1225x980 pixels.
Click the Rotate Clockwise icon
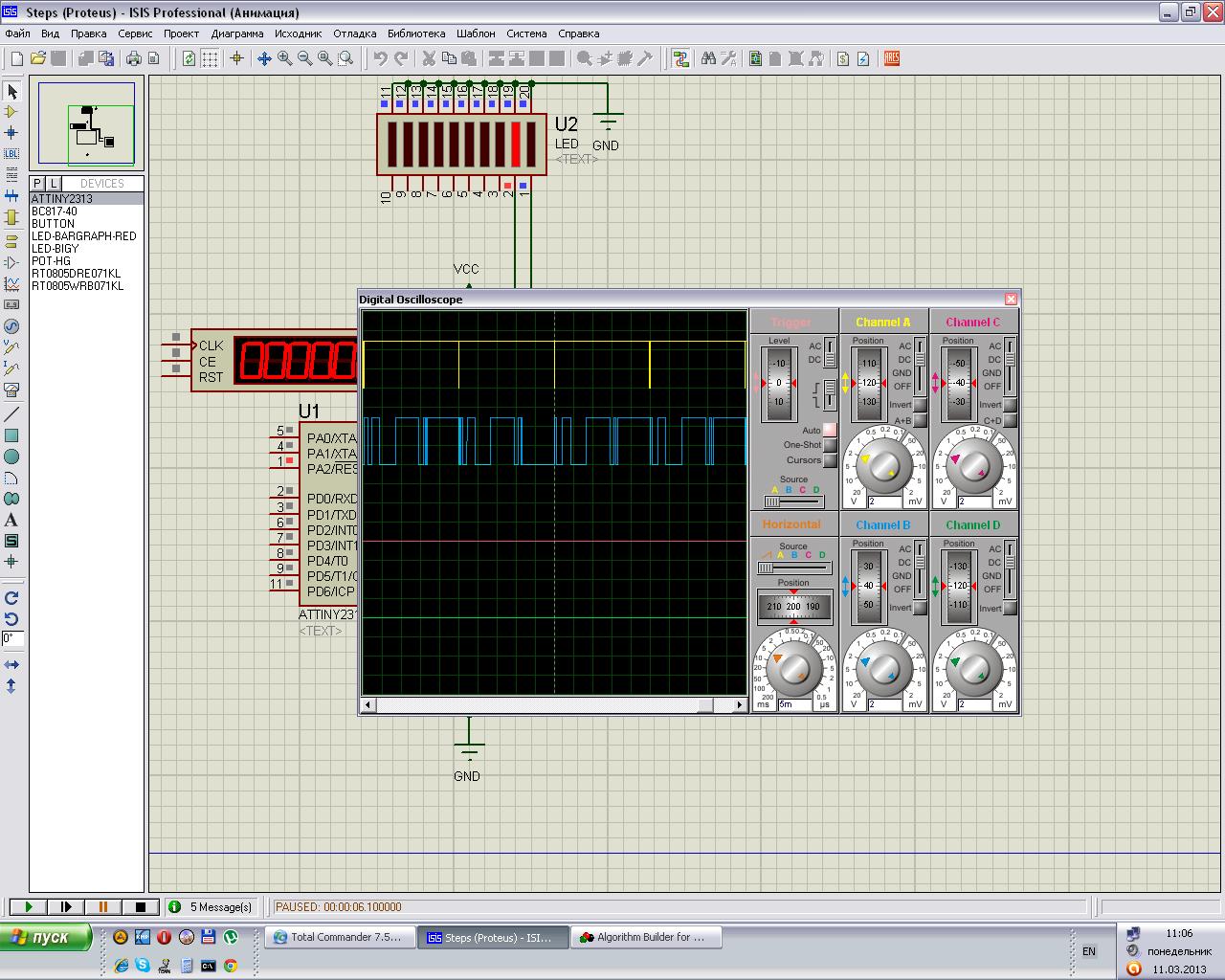click(11, 597)
